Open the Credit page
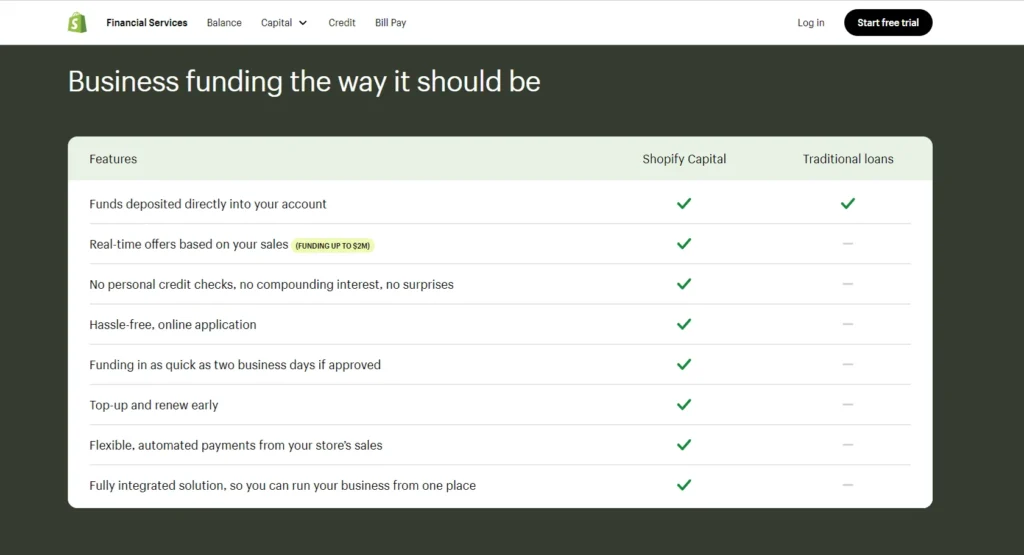 click(342, 23)
